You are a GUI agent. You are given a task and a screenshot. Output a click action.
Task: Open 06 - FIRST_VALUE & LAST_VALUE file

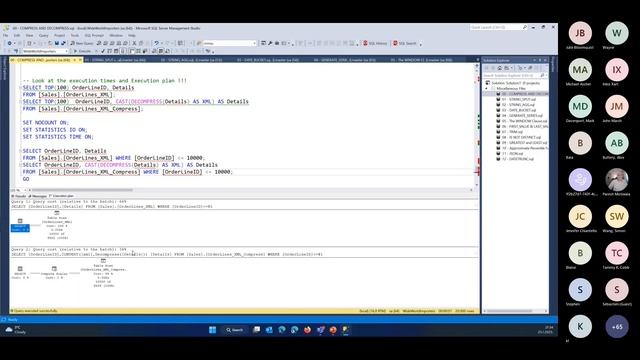(522, 127)
